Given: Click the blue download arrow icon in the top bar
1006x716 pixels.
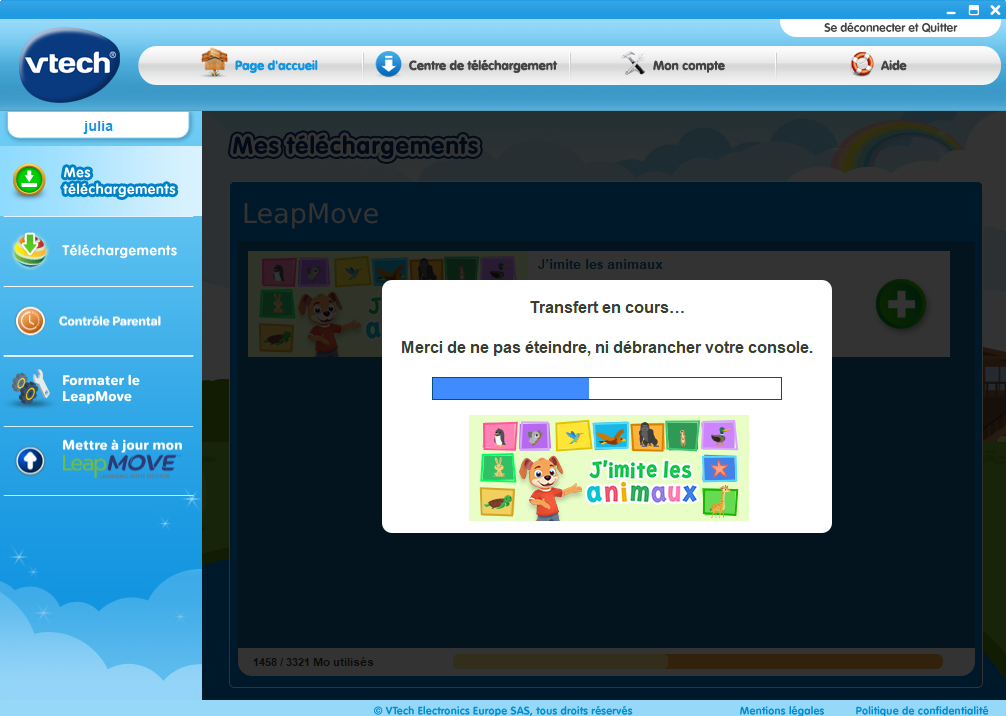Looking at the screenshot, I should click(x=388, y=64).
